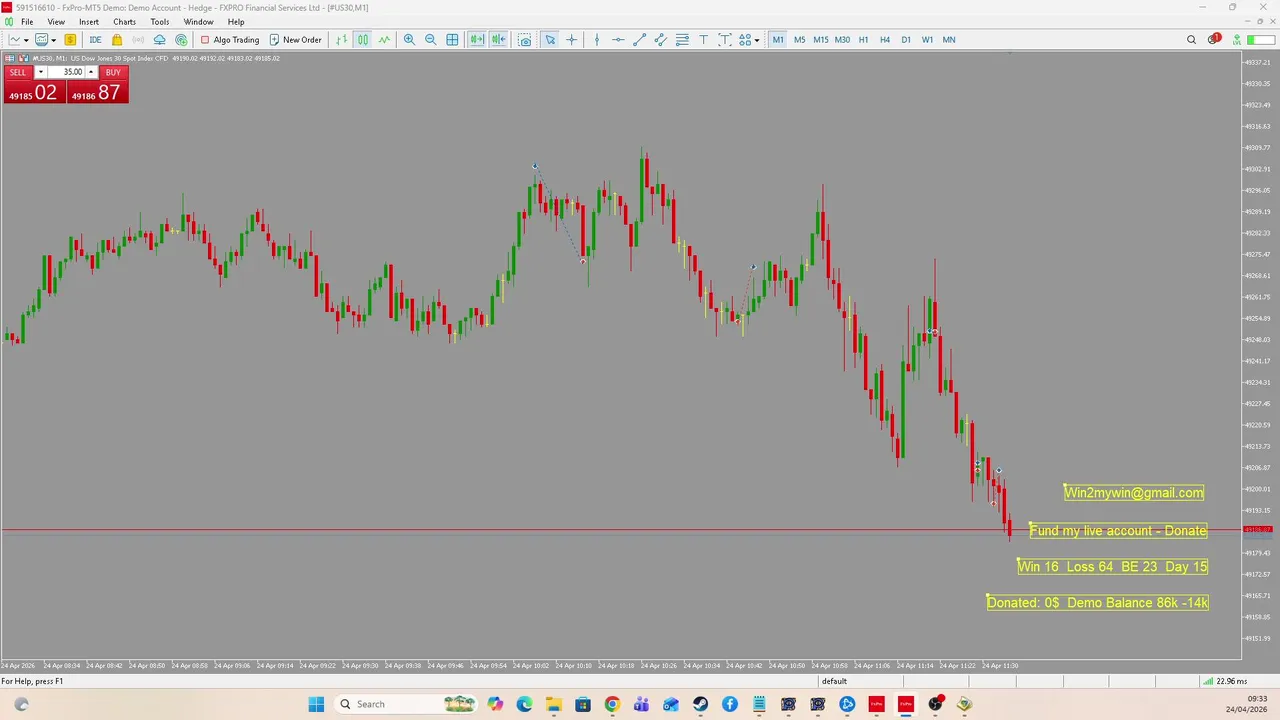Open the Insert menu

pos(89,22)
